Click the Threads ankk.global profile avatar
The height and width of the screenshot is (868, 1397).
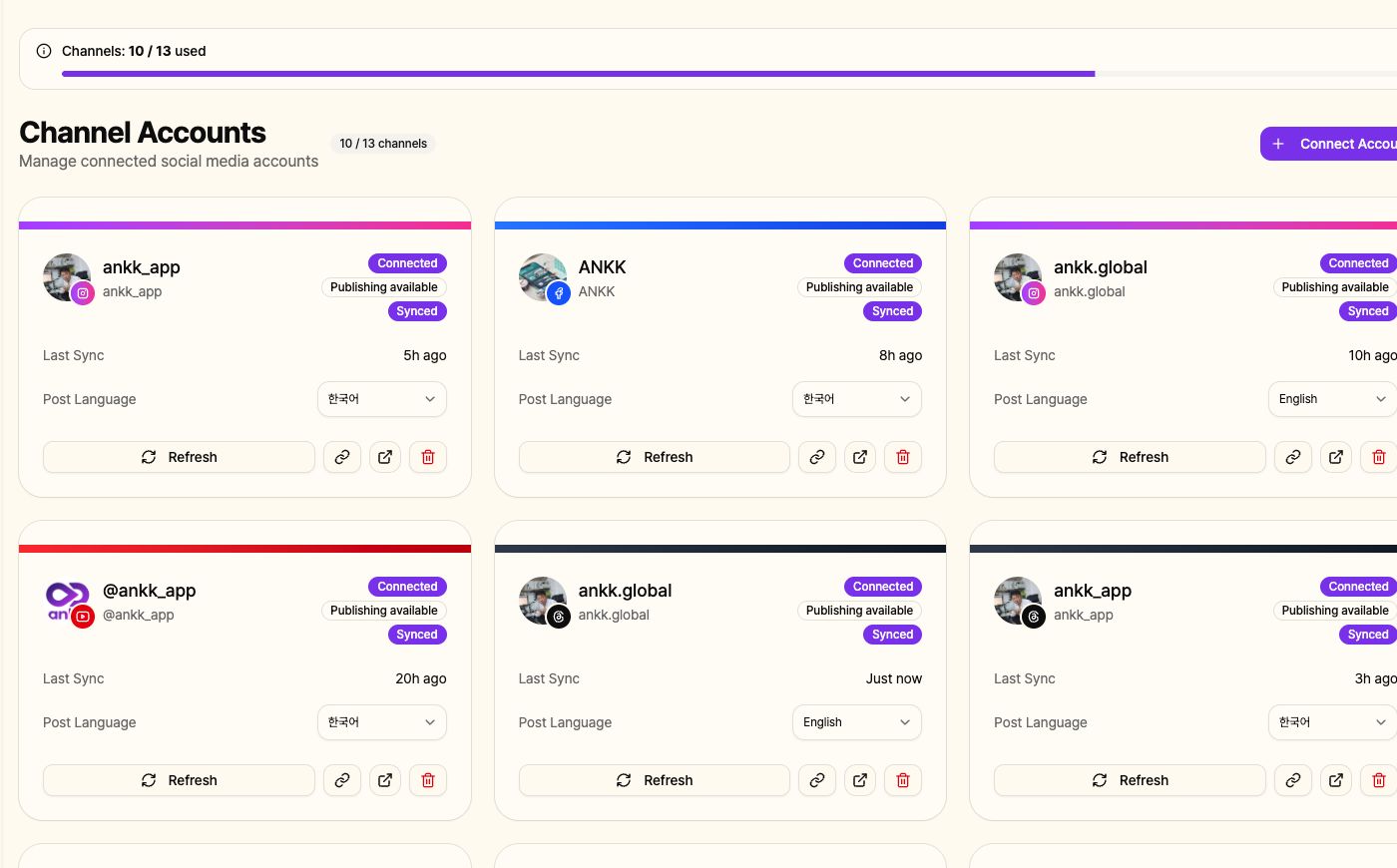543,601
